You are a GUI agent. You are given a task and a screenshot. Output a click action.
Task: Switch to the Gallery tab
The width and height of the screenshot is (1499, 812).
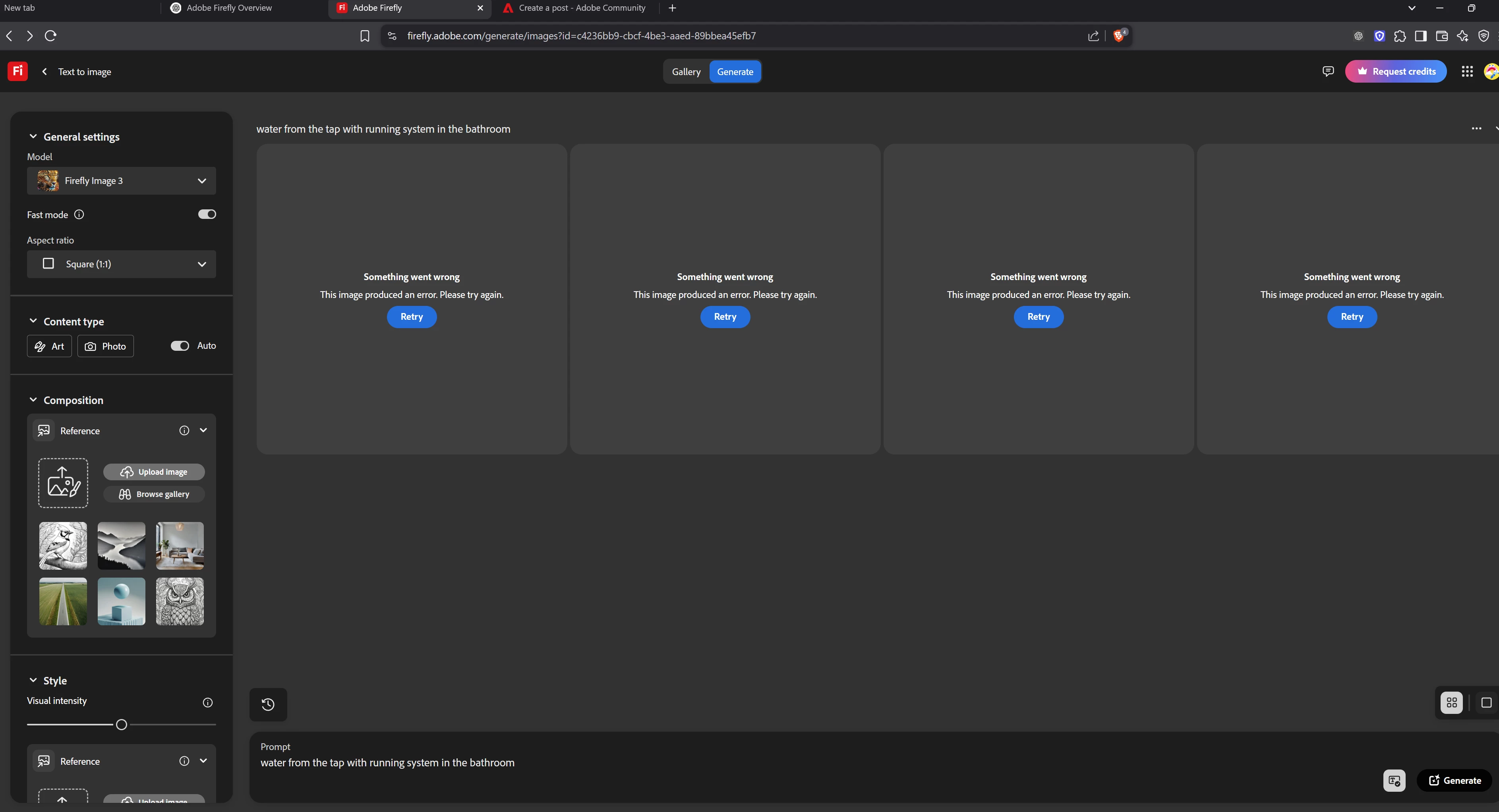686,72
